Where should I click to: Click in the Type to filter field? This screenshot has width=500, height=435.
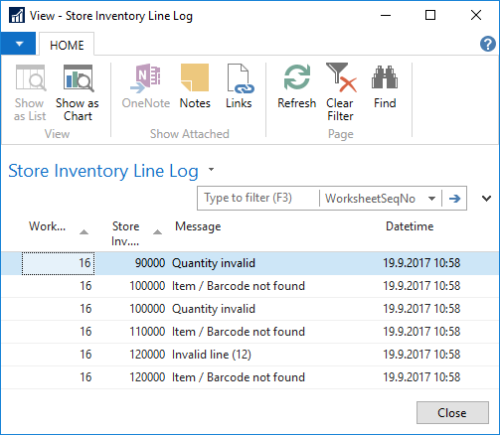click(x=258, y=198)
